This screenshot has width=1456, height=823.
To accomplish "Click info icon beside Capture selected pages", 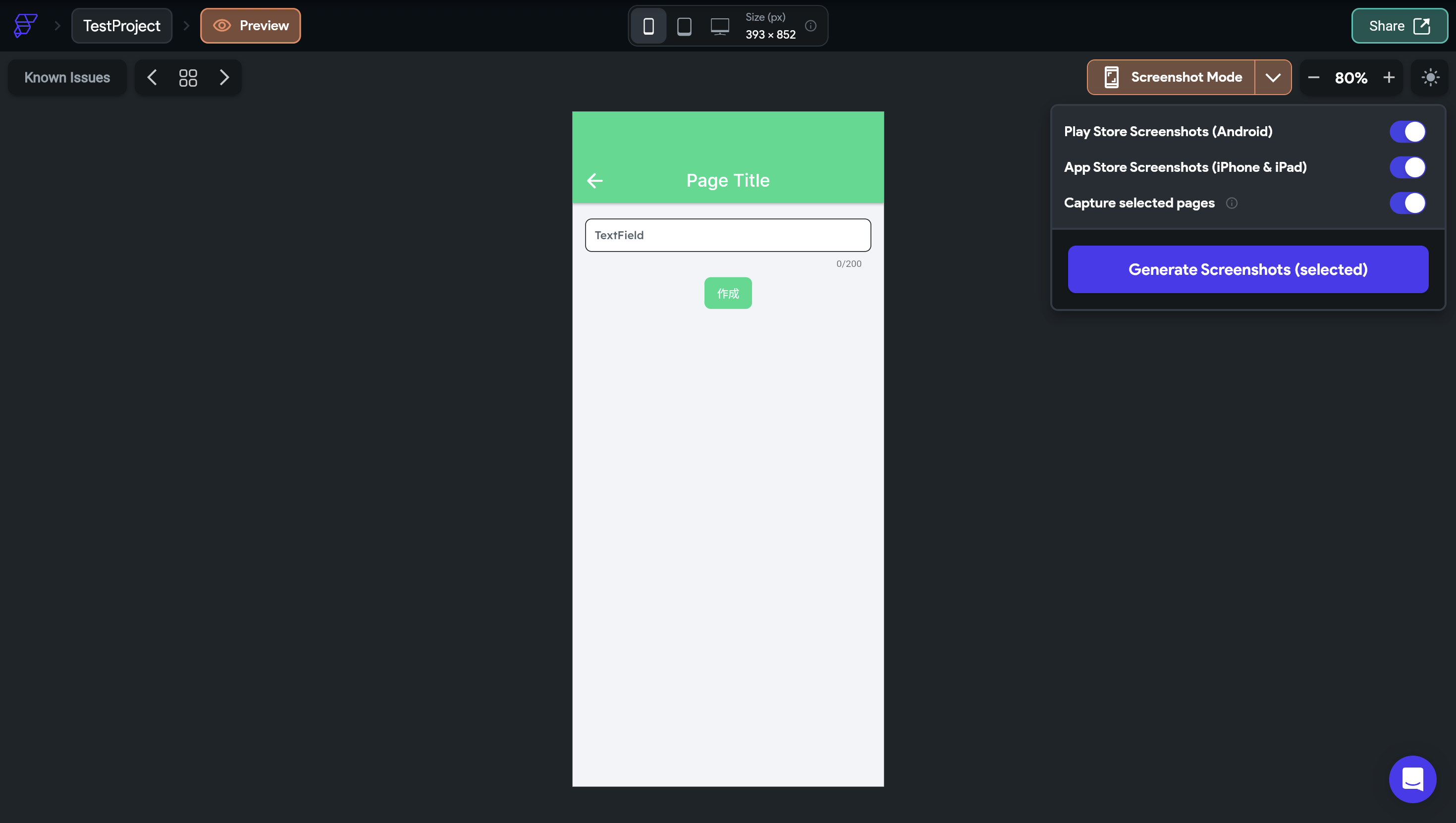I will (1232, 203).
